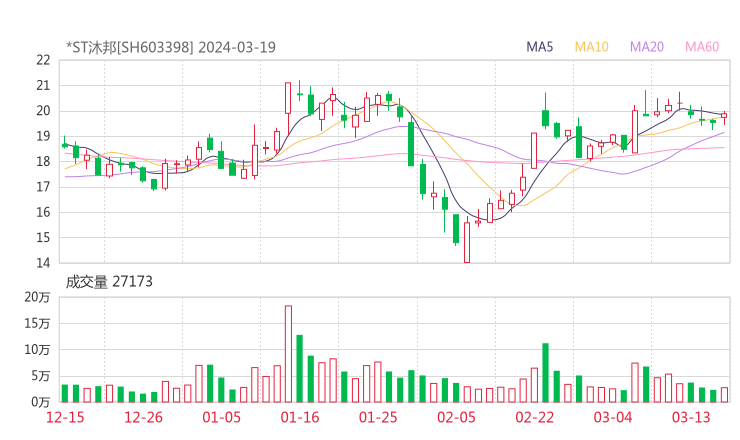Viewport: 740px width, 440px height.
Task: Click the price axis label 15
Action: click(x=43, y=237)
